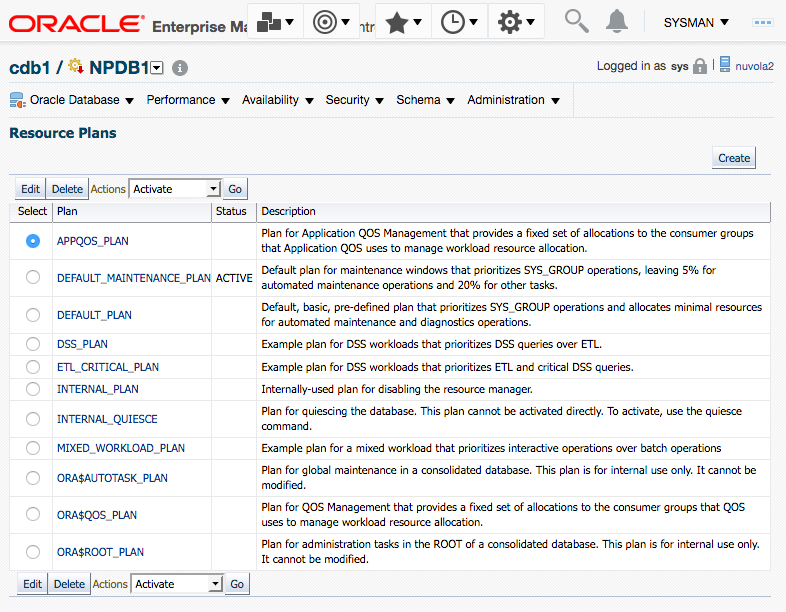Viewport: 786px width, 612px height.
Task: Open the Favorites star menu
Action: pos(403,22)
